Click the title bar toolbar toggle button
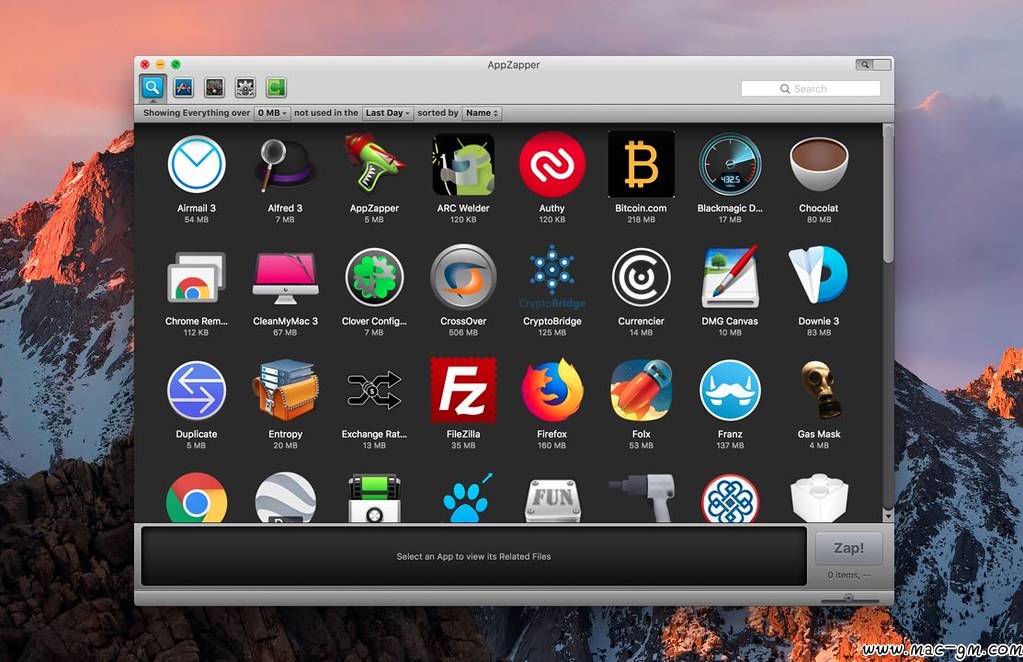 pos(873,65)
